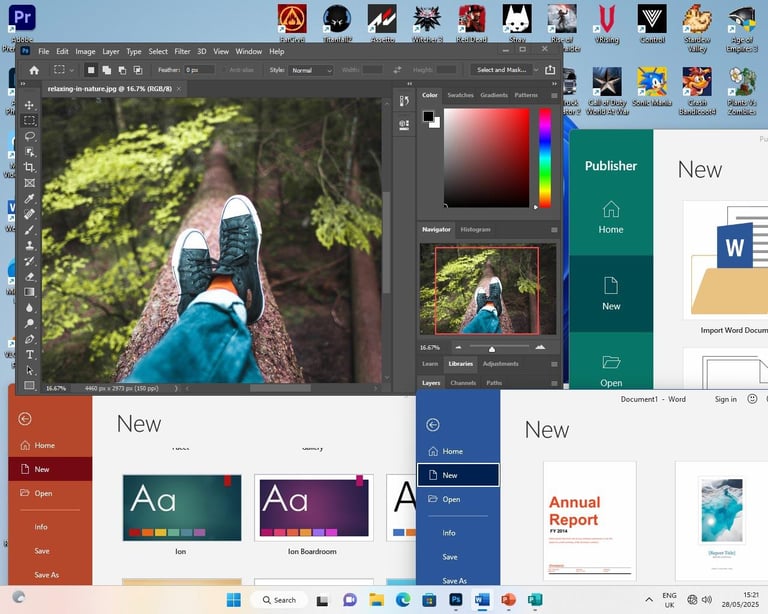Select the Rectangle shape tool

29,385
